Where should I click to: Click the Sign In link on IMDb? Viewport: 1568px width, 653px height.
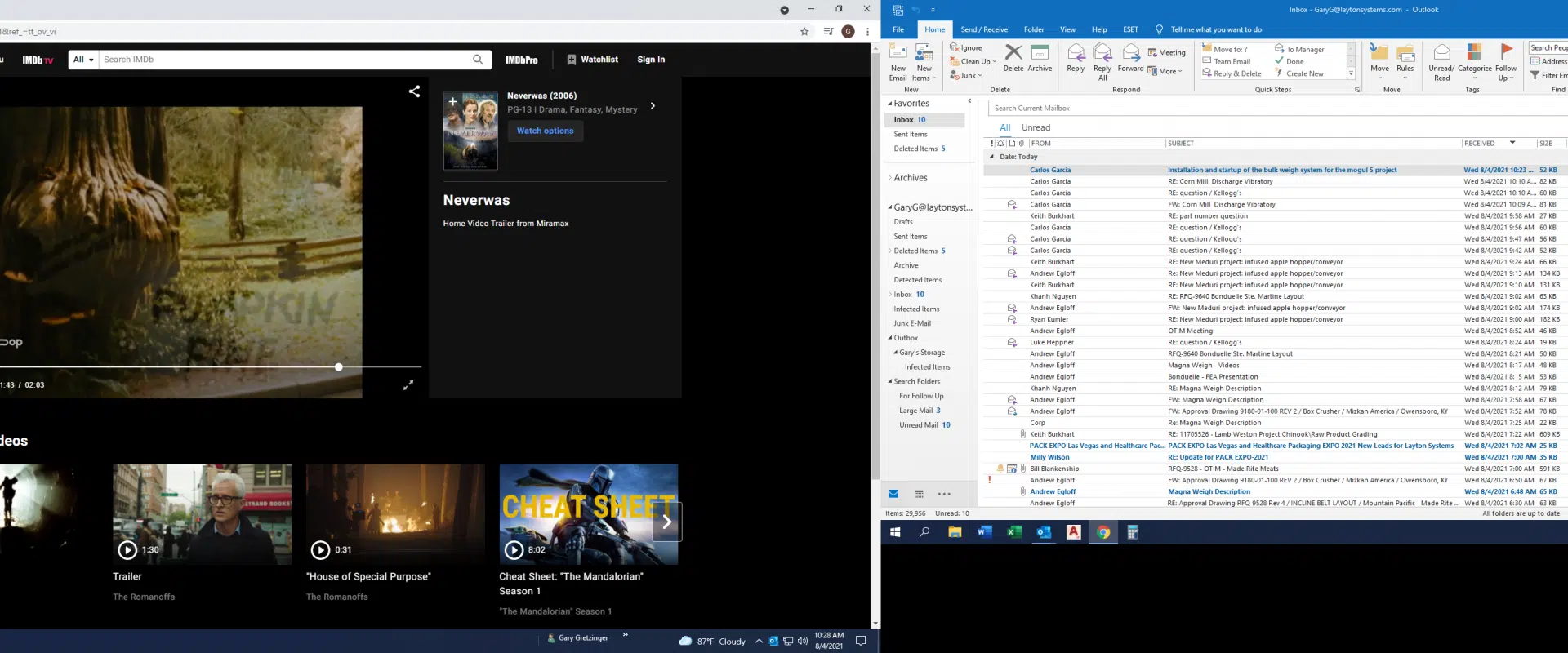(651, 60)
